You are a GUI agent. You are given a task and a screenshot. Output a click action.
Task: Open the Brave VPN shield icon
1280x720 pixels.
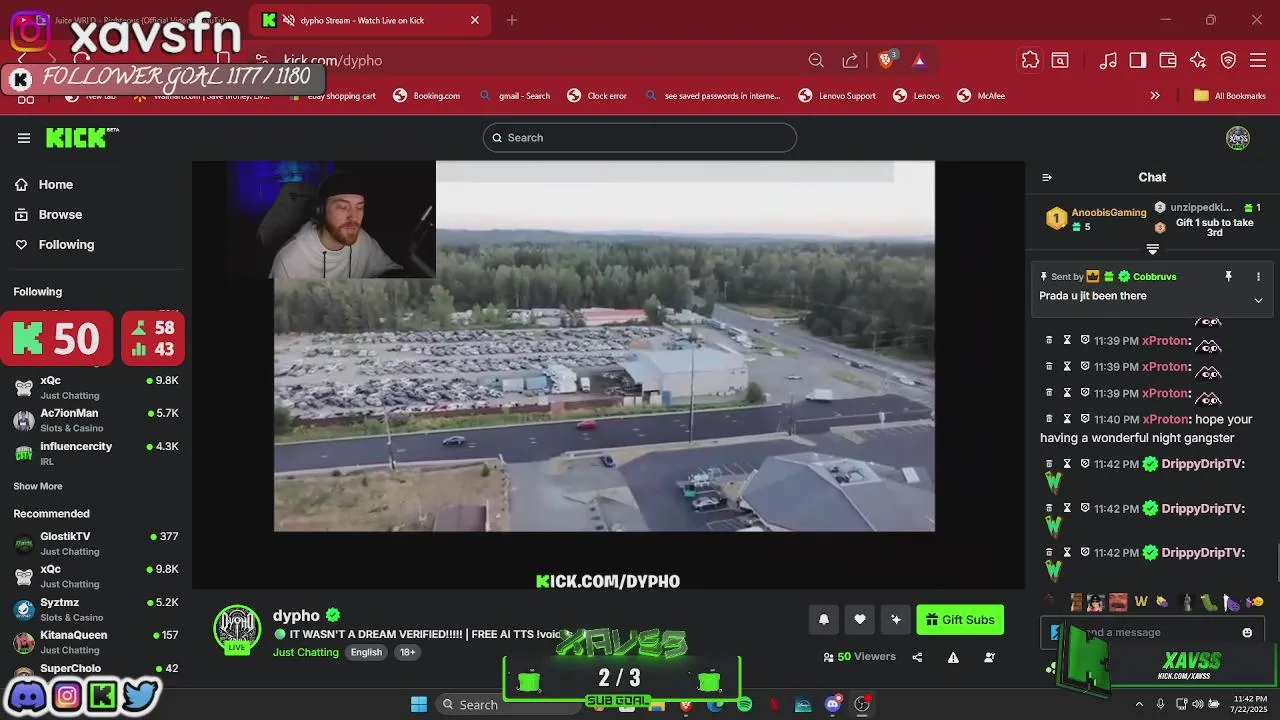tap(1229, 61)
